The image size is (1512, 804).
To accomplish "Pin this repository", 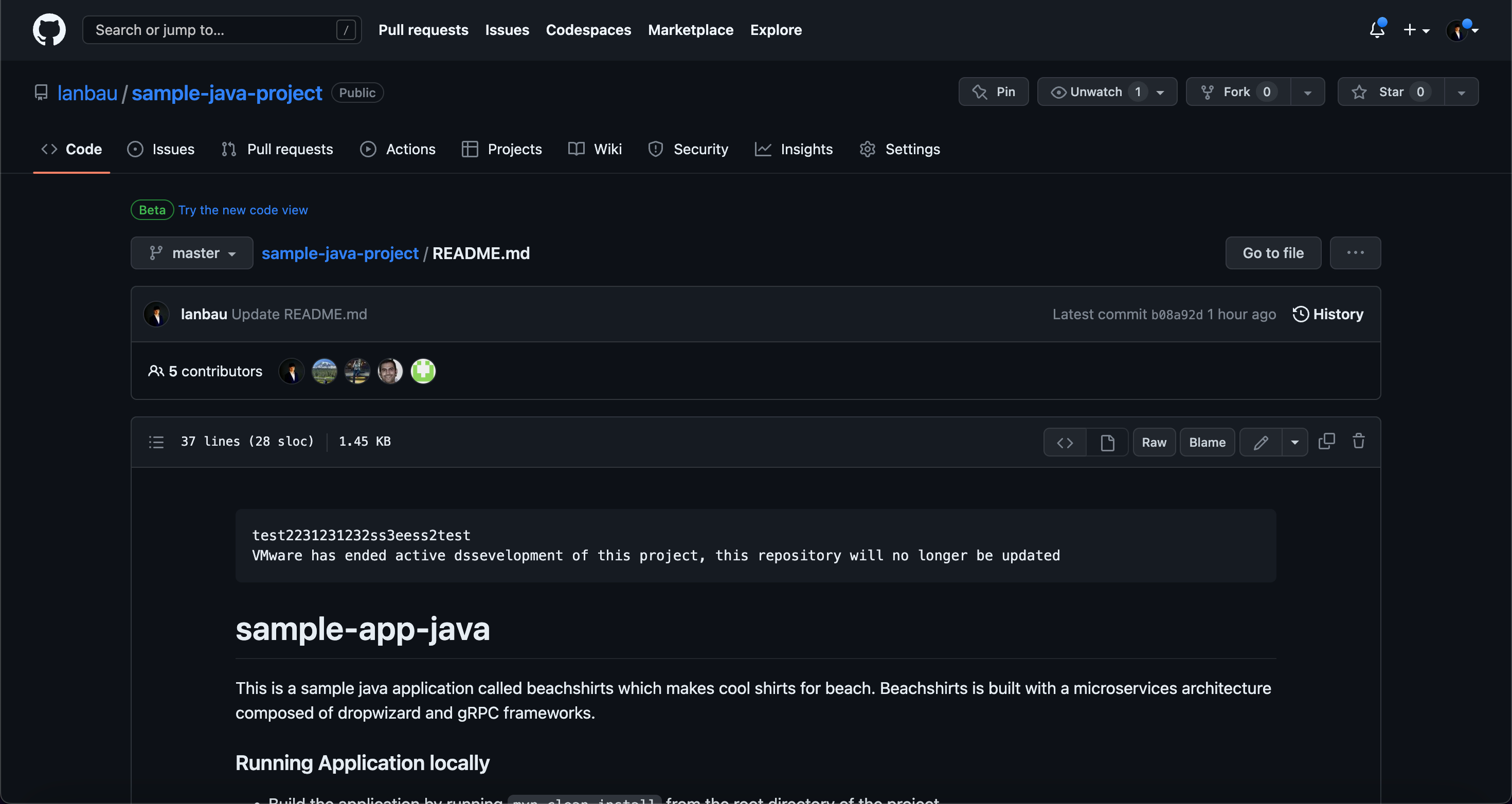I will point(993,92).
